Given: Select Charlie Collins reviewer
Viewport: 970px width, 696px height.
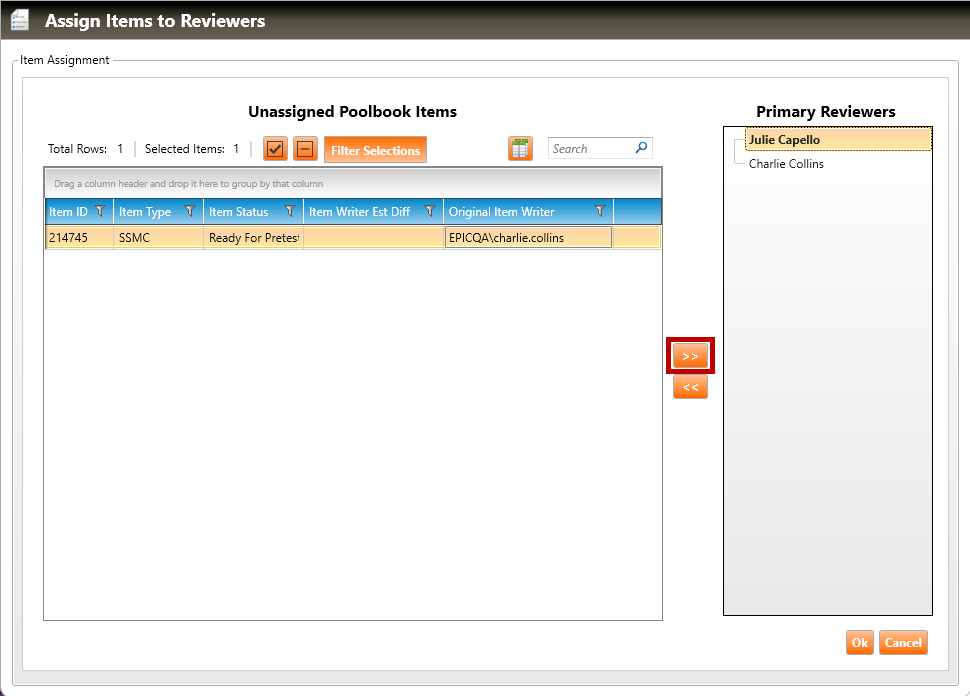Looking at the screenshot, I should click(x=786, y=164).
